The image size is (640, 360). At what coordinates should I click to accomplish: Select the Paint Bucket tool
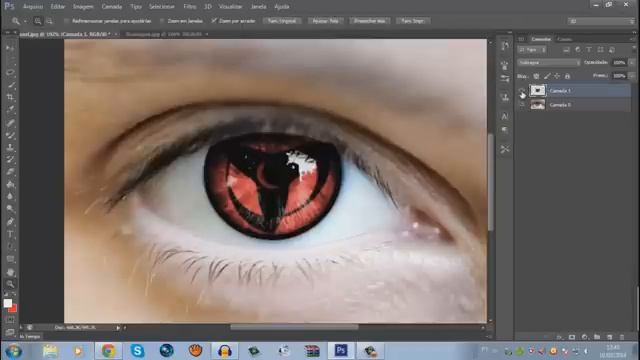click(10, 184)
